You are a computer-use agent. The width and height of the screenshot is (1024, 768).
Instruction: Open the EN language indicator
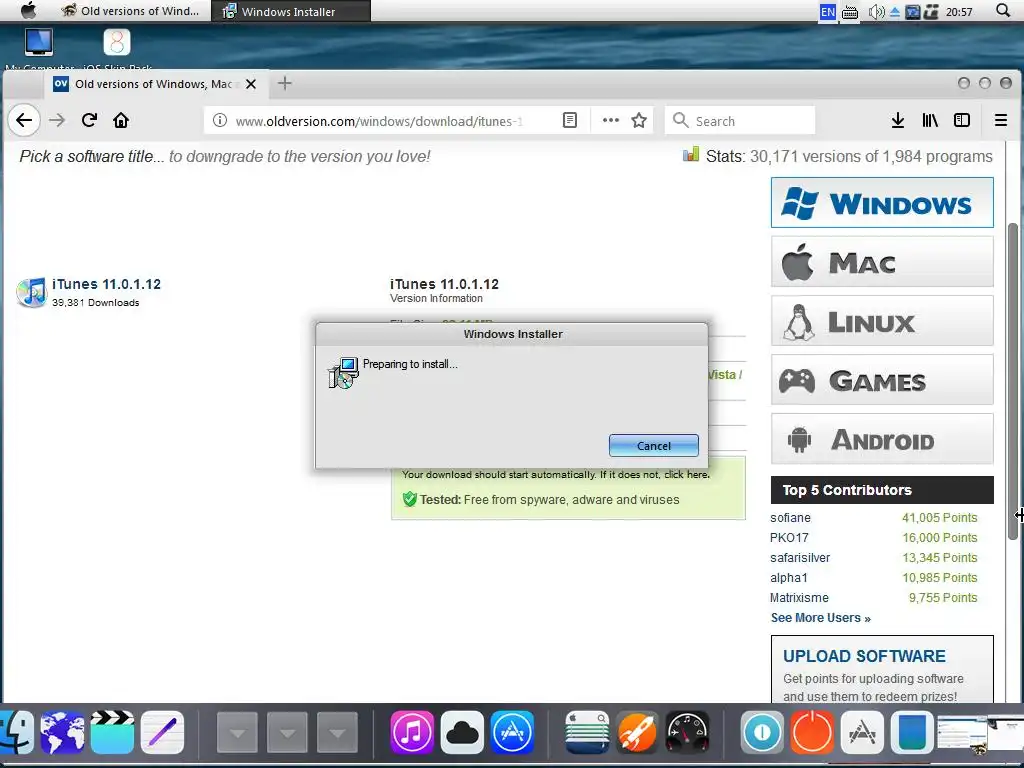pyautogui.click(x=828, y=12)
